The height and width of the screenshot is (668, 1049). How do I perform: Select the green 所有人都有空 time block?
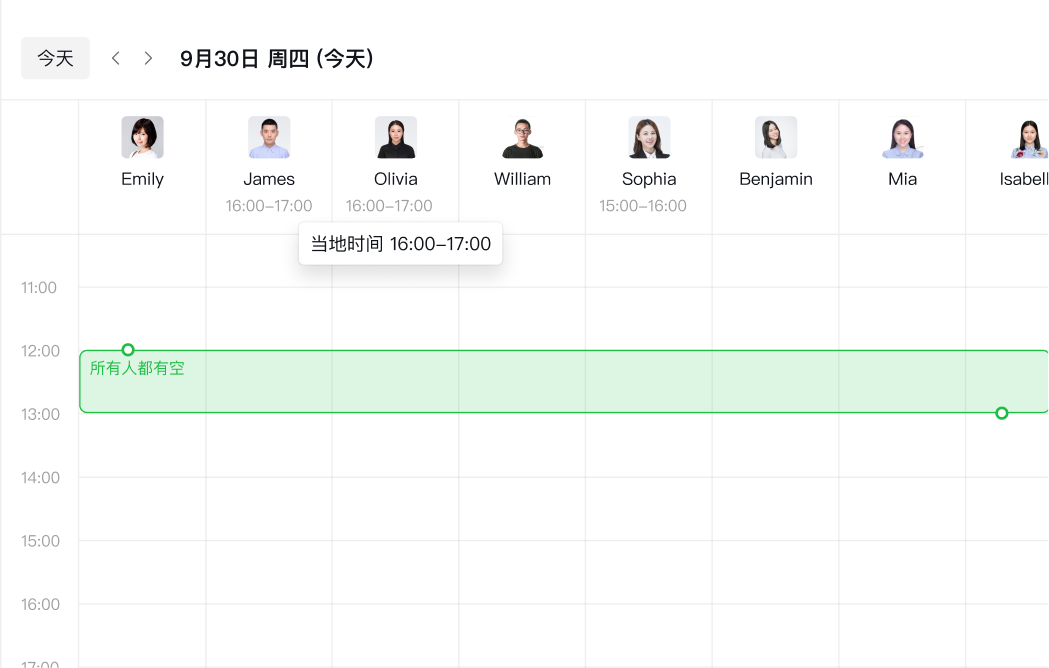(560, 385)
